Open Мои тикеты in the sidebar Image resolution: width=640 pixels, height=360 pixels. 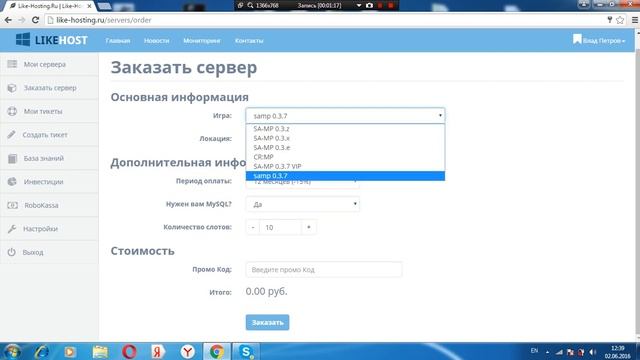(x=49, y=111)
